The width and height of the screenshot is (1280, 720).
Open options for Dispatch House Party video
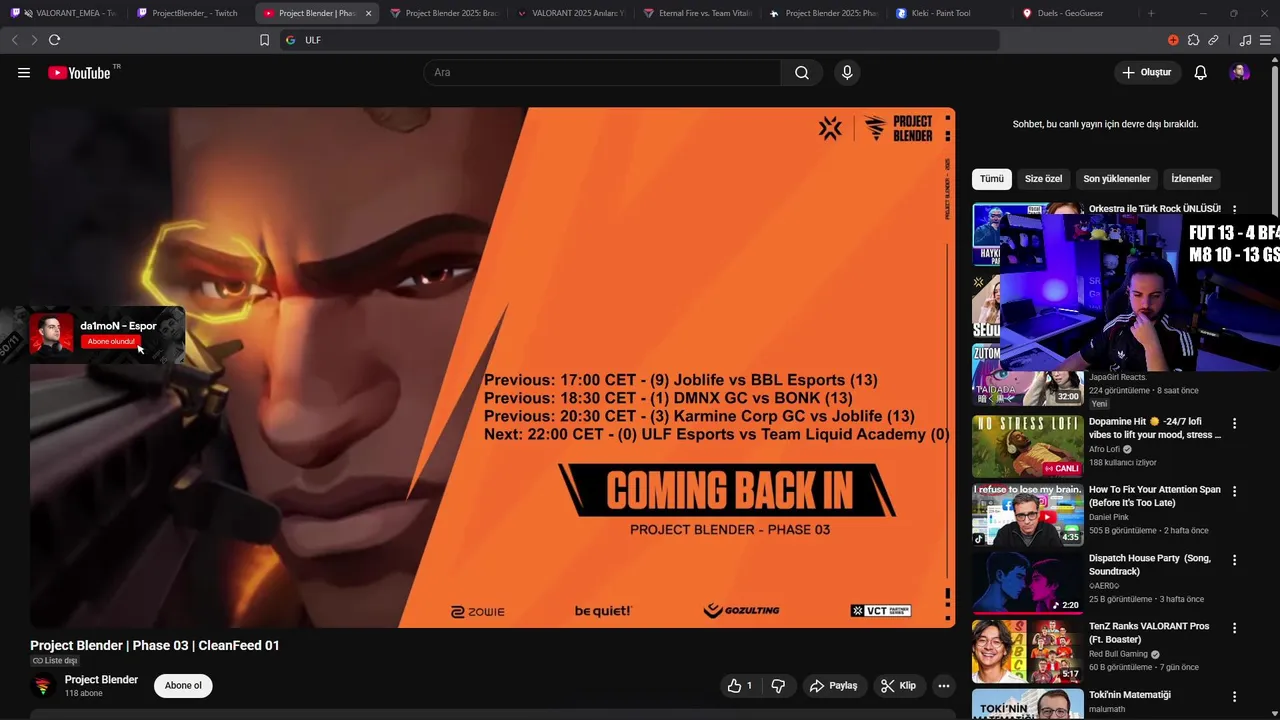[1234, 560]
